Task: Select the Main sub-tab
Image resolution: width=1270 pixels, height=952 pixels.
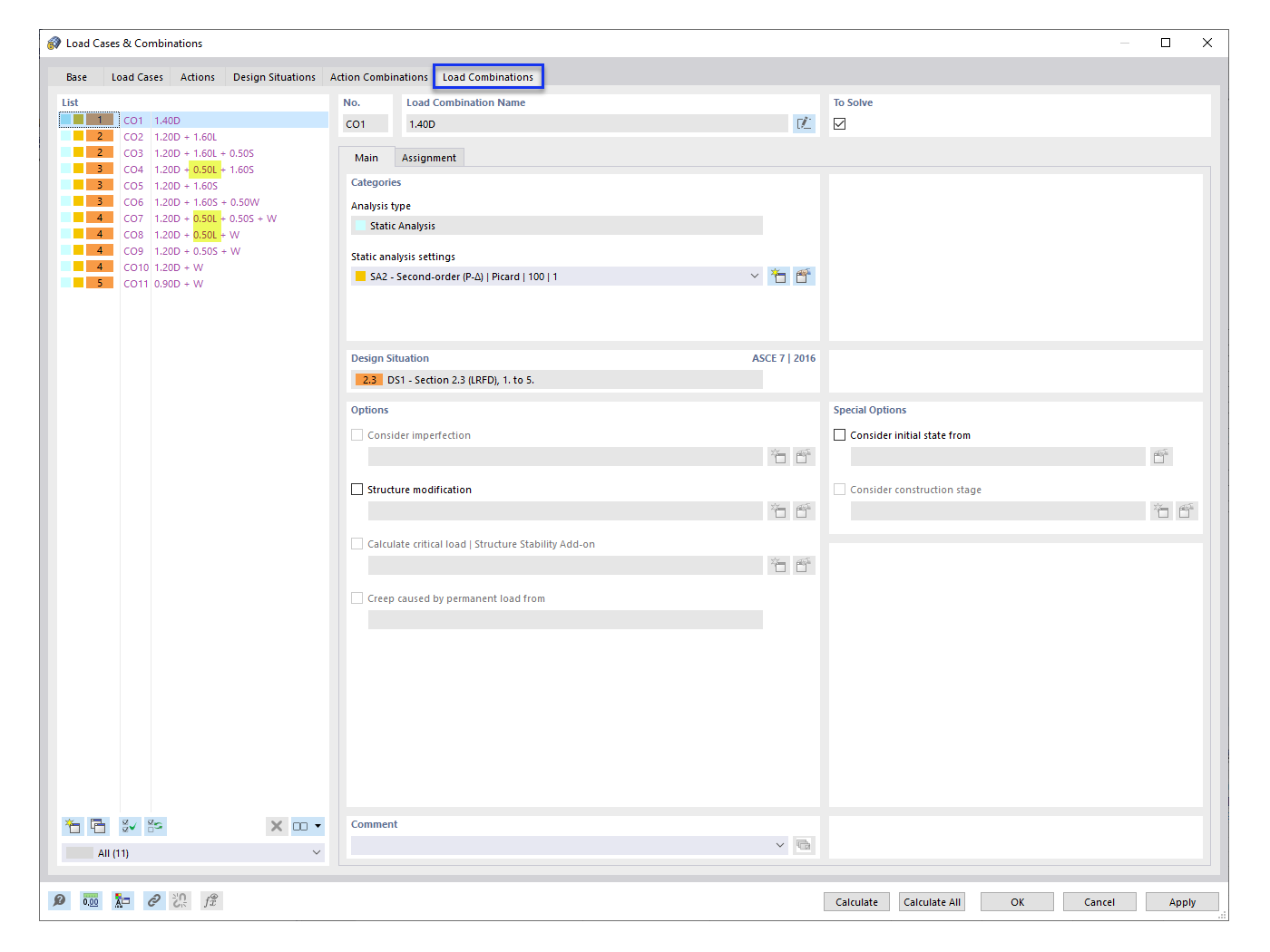Action: (x=366, y=158)
